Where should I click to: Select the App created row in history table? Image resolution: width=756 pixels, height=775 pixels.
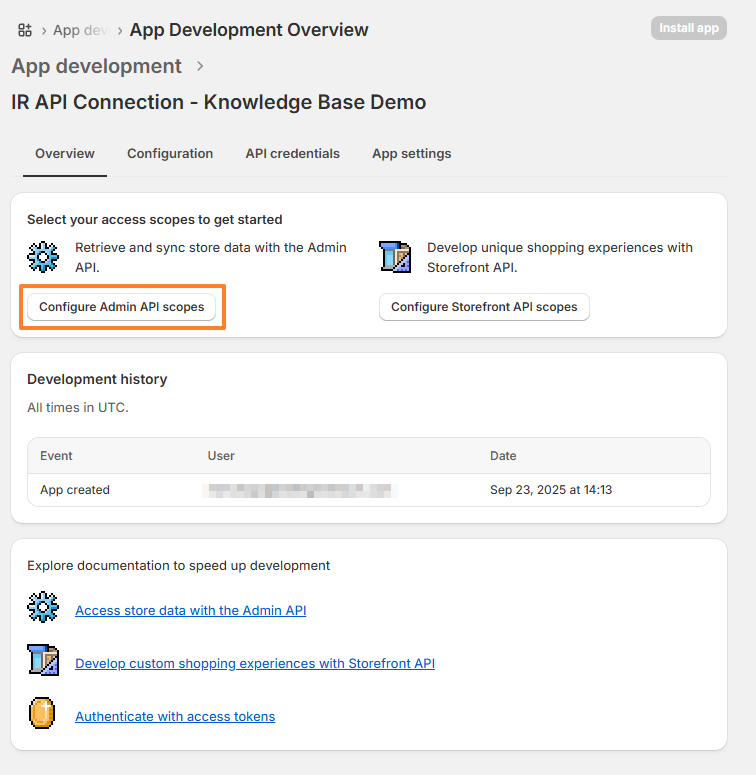click(368, 490)
